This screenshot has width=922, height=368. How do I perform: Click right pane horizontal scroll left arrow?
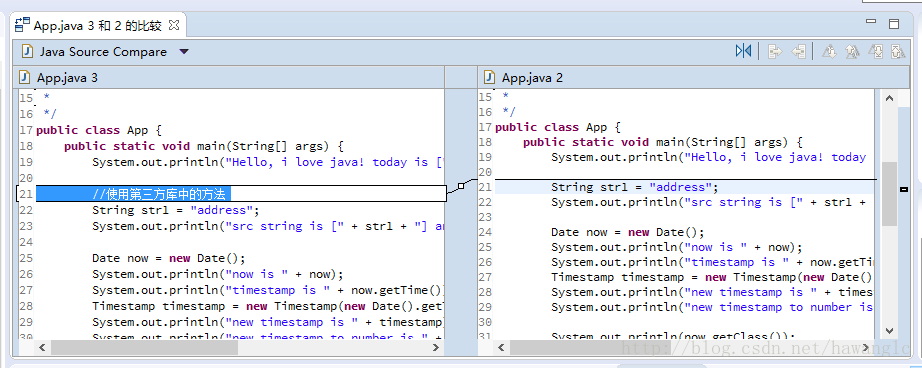point(502,348)
